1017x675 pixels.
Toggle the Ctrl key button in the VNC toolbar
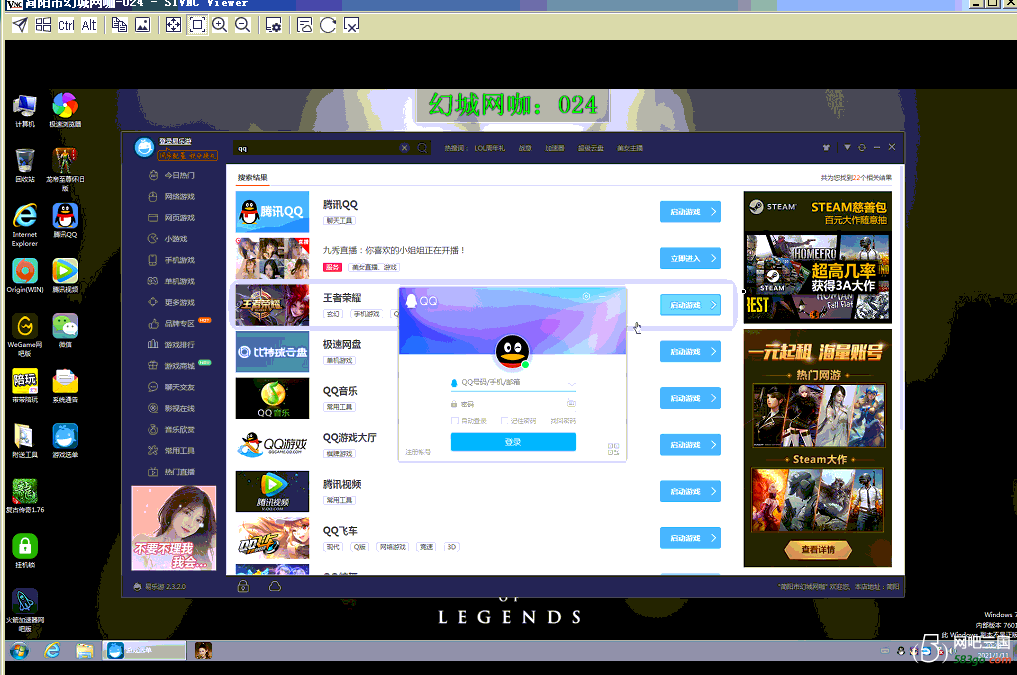pos(66,25)
